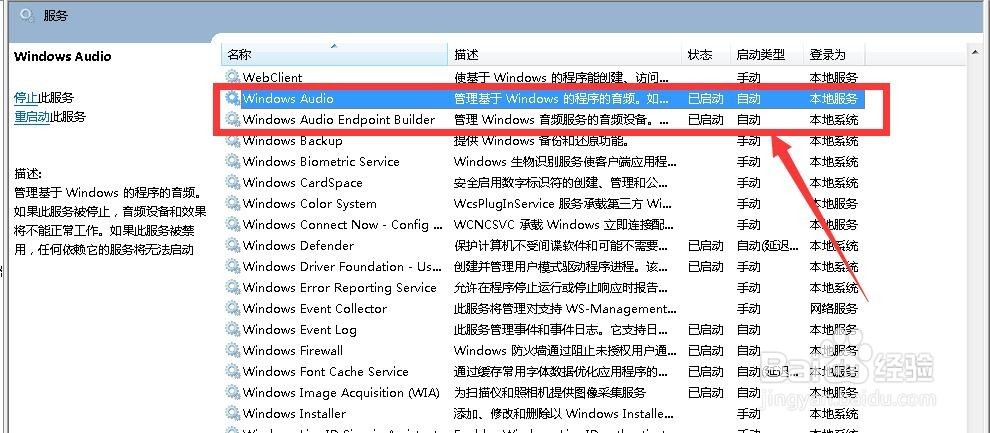Sort by the 状态 column header
This screenshot has width=990, height=433.
tap(706, 55)
